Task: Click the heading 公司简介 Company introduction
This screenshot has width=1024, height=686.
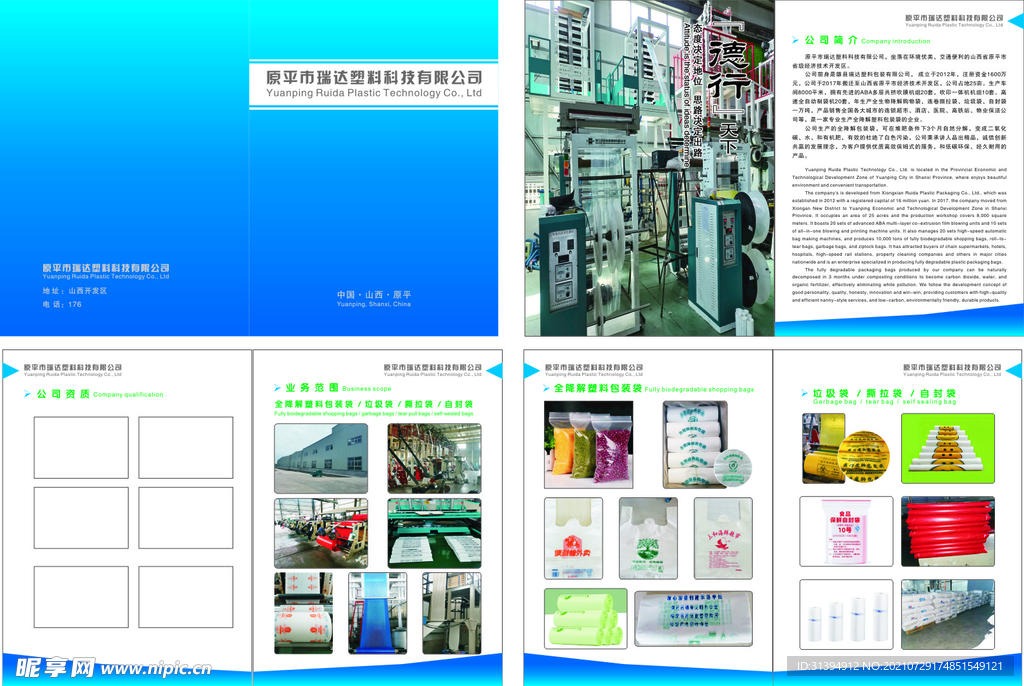Action: tap(861, 41)
